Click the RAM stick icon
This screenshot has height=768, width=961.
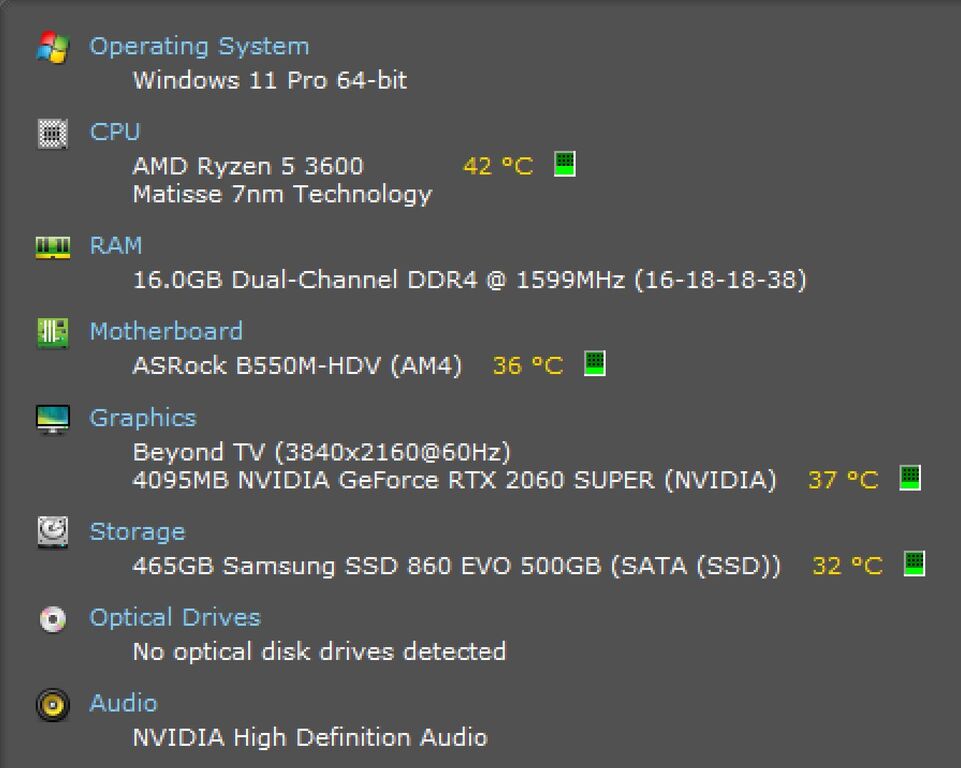tap(53, 247)
